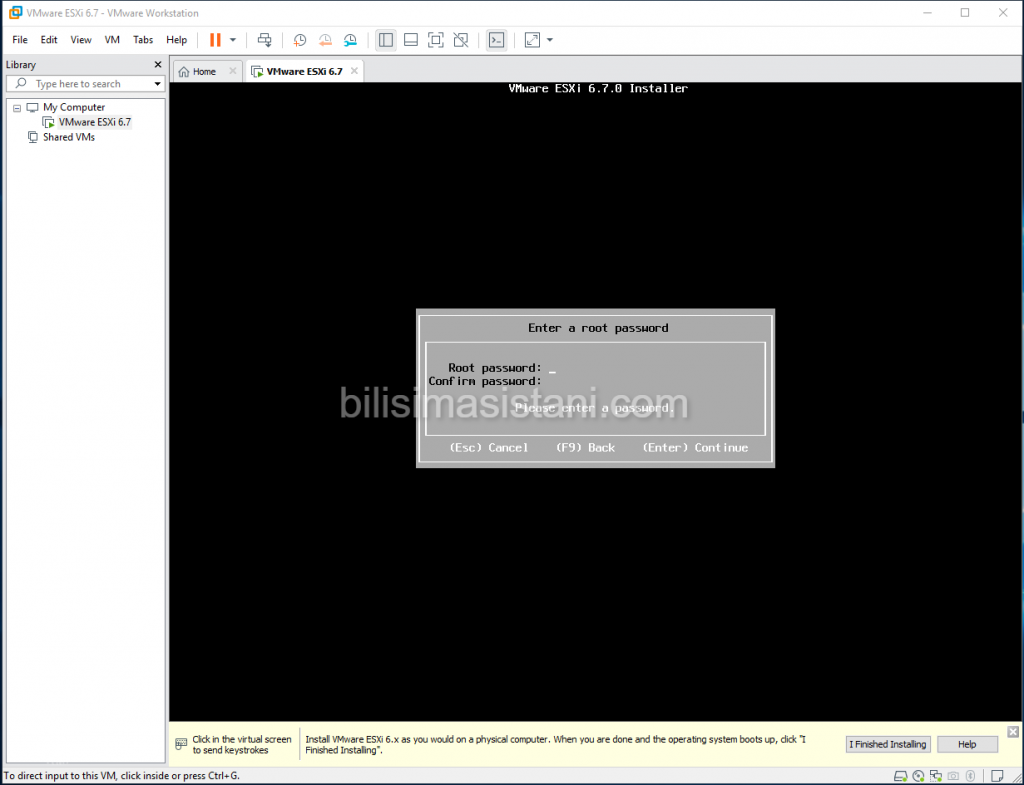Screen dimensions: 1024x785
Task: Open the Help menu
Action: (x=176, y=40)
